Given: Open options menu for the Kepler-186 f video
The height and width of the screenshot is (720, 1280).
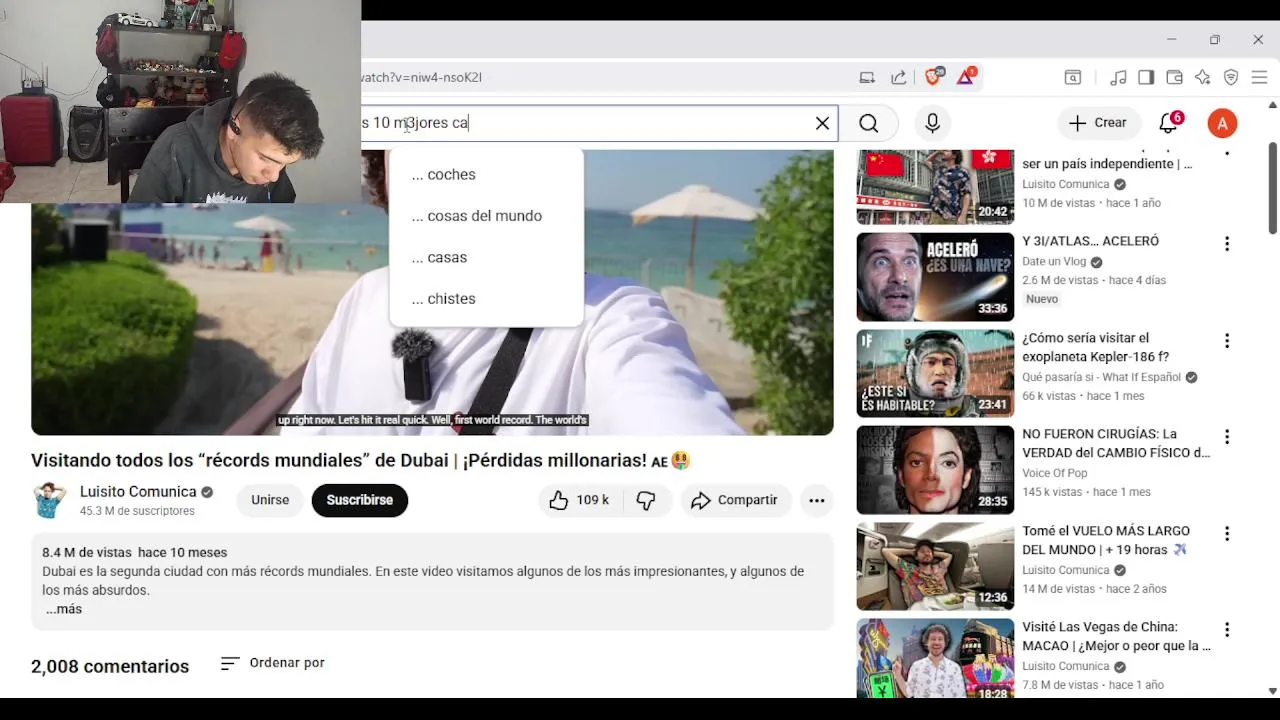Looking at the screenshot, I should 1226,340.
